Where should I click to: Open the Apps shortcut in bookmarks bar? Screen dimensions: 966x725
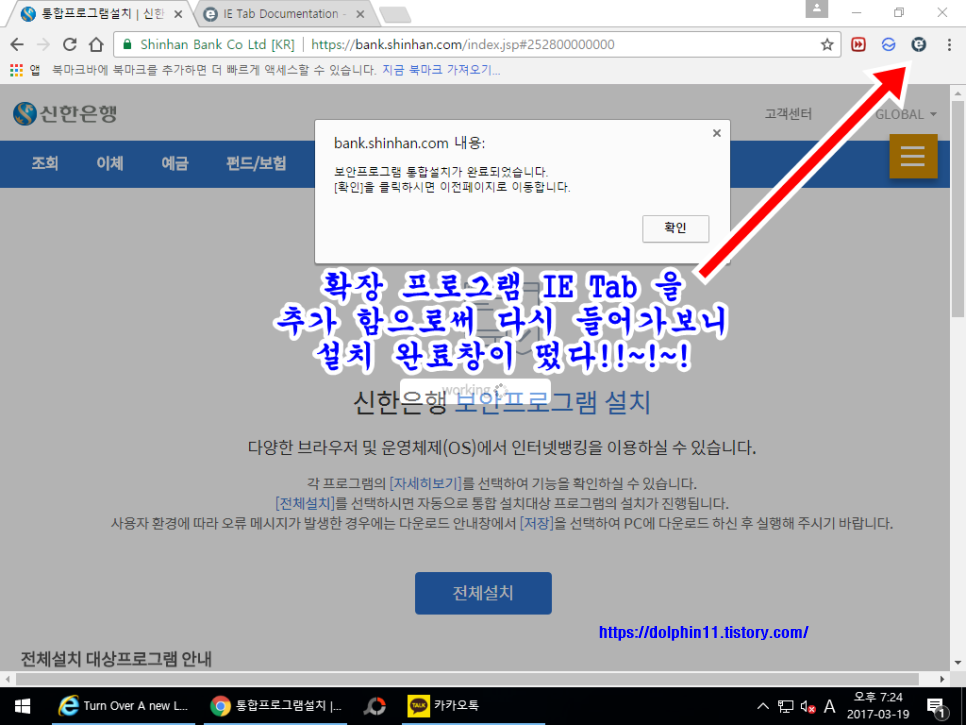click(x=25, y=70)
